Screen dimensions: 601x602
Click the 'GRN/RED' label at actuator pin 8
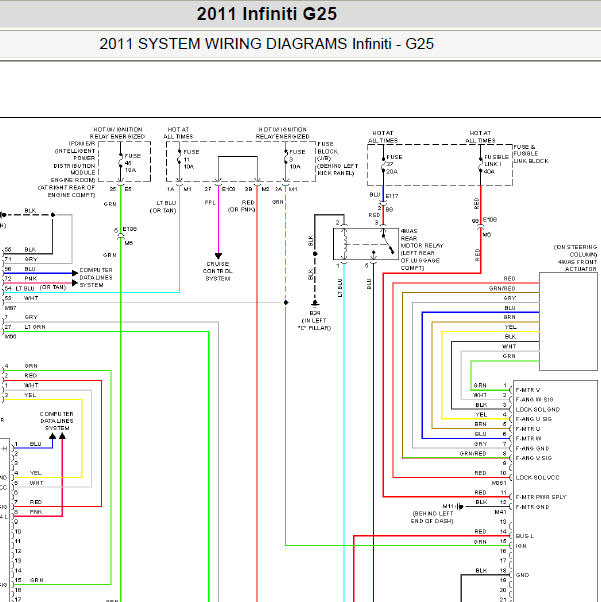(x=473, y=453)
